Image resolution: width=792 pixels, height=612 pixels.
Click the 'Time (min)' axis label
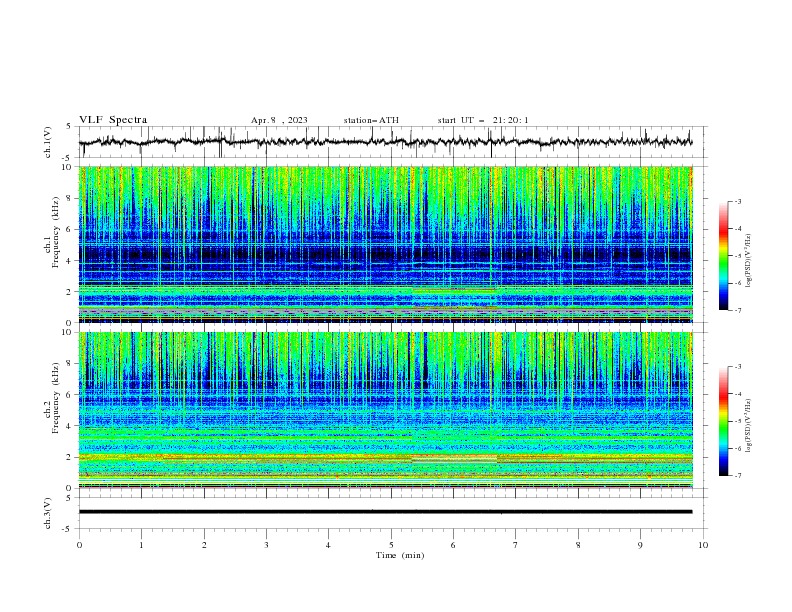[400, 555]
